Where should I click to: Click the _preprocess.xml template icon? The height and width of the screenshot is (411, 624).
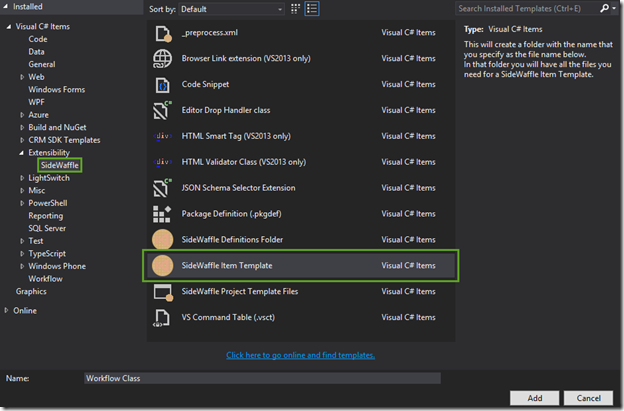(x=163, y=33)
